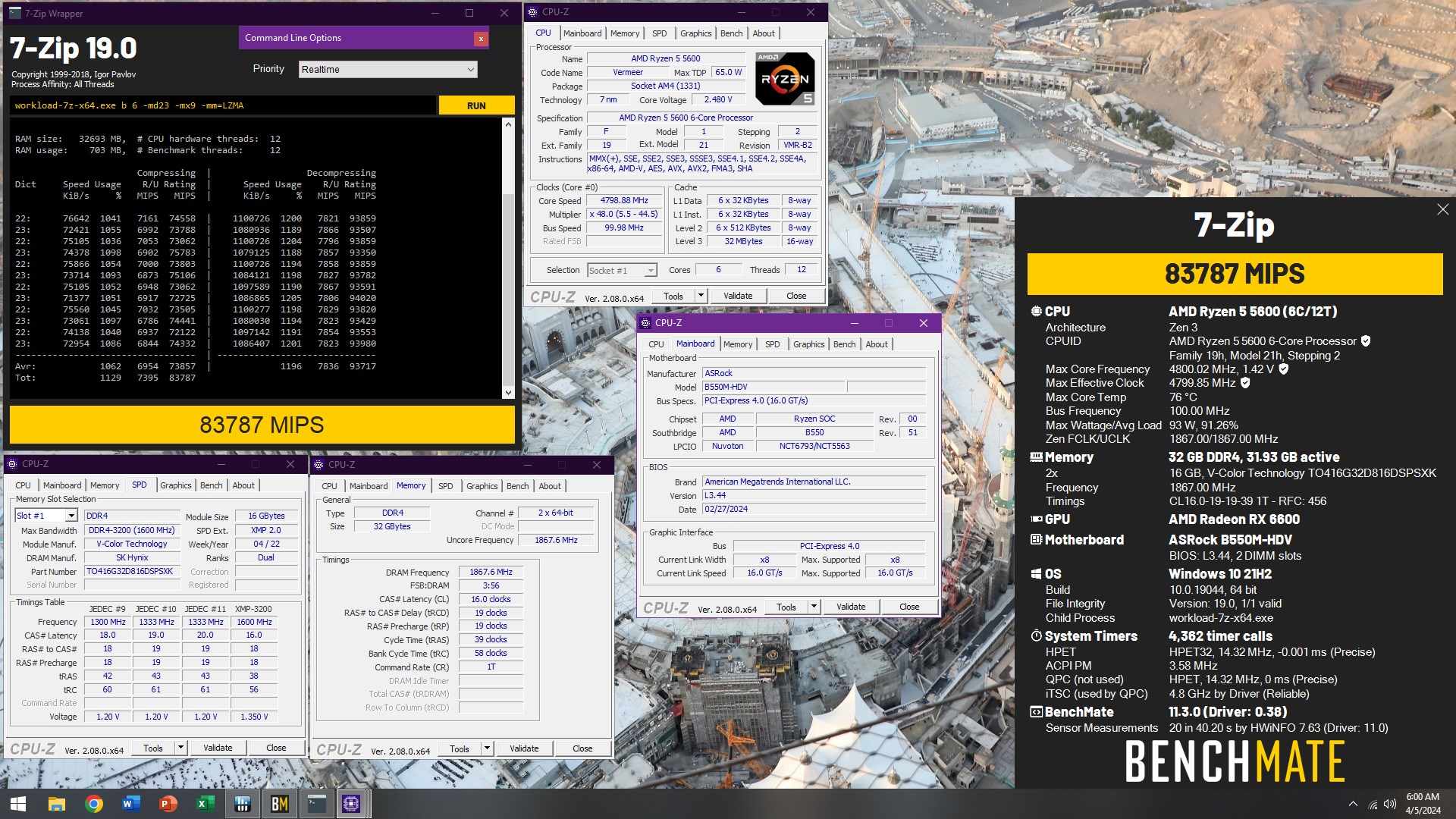The image size is (1456, 819).
Task: Open Word from the taskbar
Action: (x=130, y=804)
